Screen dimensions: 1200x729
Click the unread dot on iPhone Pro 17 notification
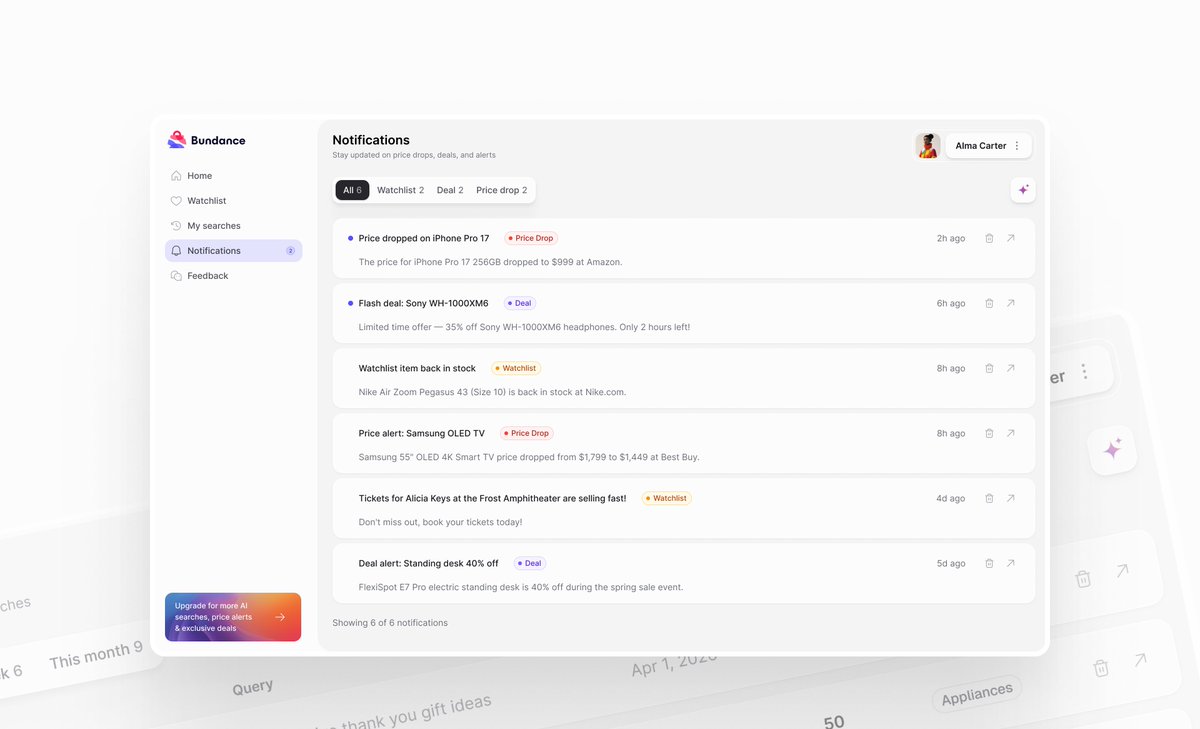pyautogui.click(x=350, y=238)
